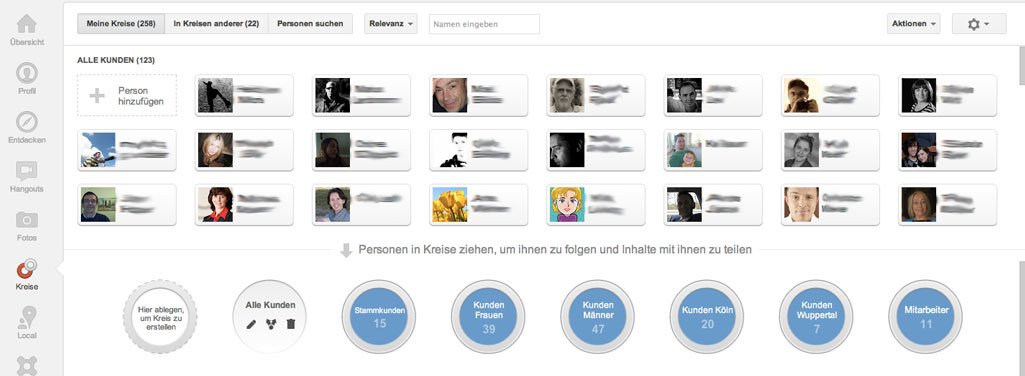Select contact with man before green background
The width and height of the screenshot is (1025, 376).
click(127, 205)
